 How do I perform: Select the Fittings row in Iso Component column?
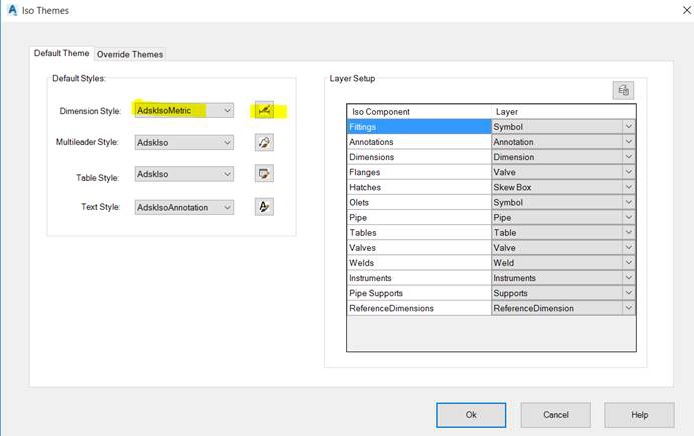pos(418,127)
